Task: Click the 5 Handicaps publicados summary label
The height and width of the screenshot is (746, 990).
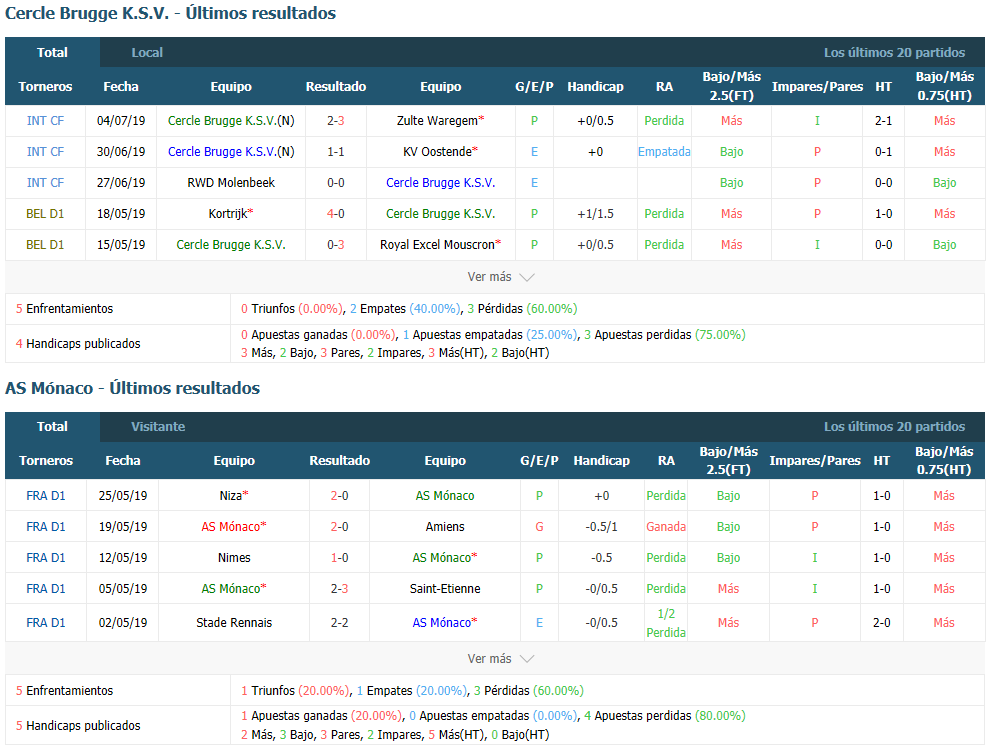Action: (x=78, y=725)
